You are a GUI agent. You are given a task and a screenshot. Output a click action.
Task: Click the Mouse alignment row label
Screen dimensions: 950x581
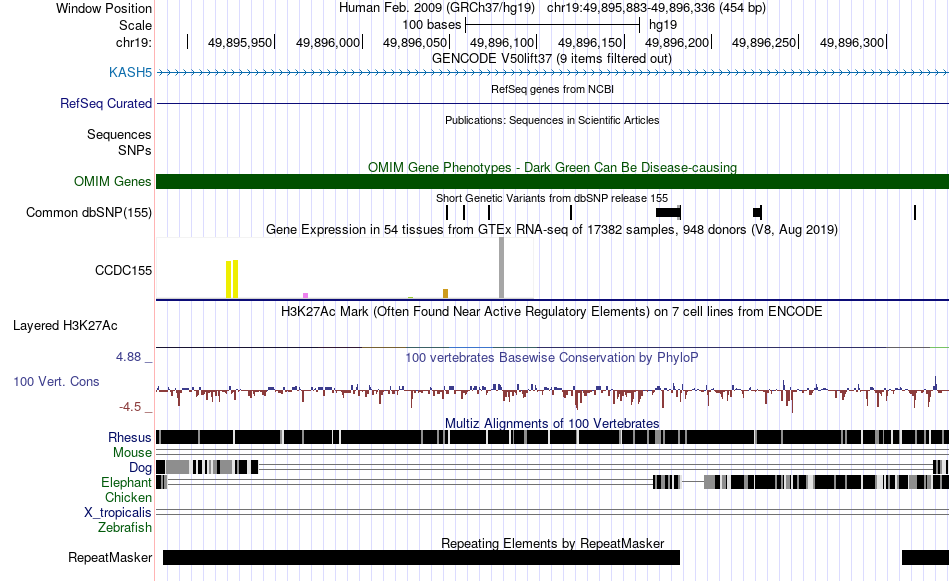coord(132,453)
